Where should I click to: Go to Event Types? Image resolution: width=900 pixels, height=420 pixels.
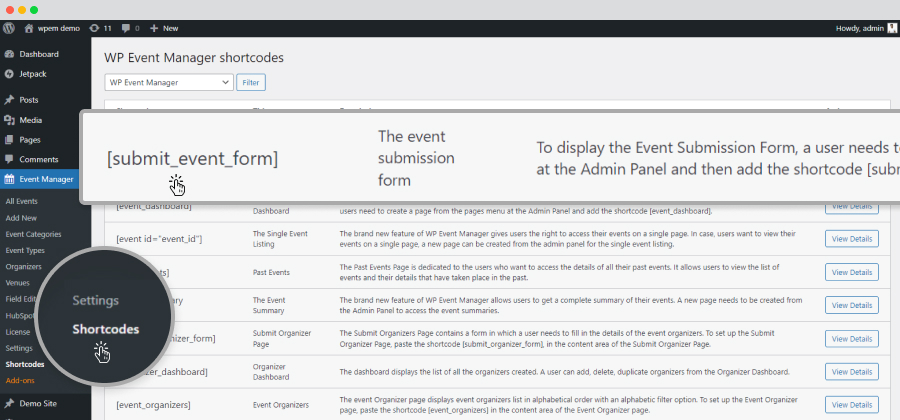tap(25, 251)
